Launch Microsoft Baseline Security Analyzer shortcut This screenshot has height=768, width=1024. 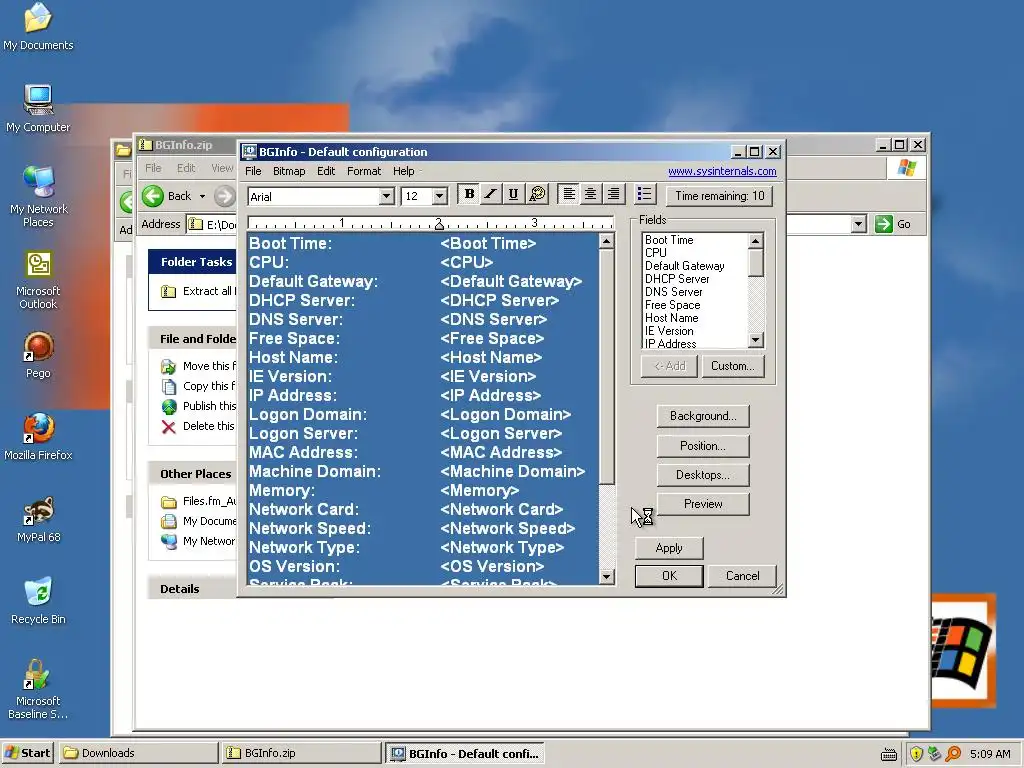38,689
